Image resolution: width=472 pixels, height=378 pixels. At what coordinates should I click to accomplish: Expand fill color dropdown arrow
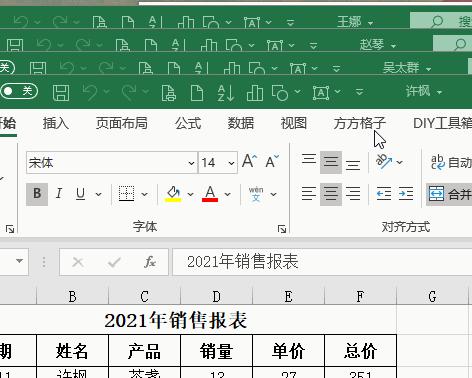[190, 194]
